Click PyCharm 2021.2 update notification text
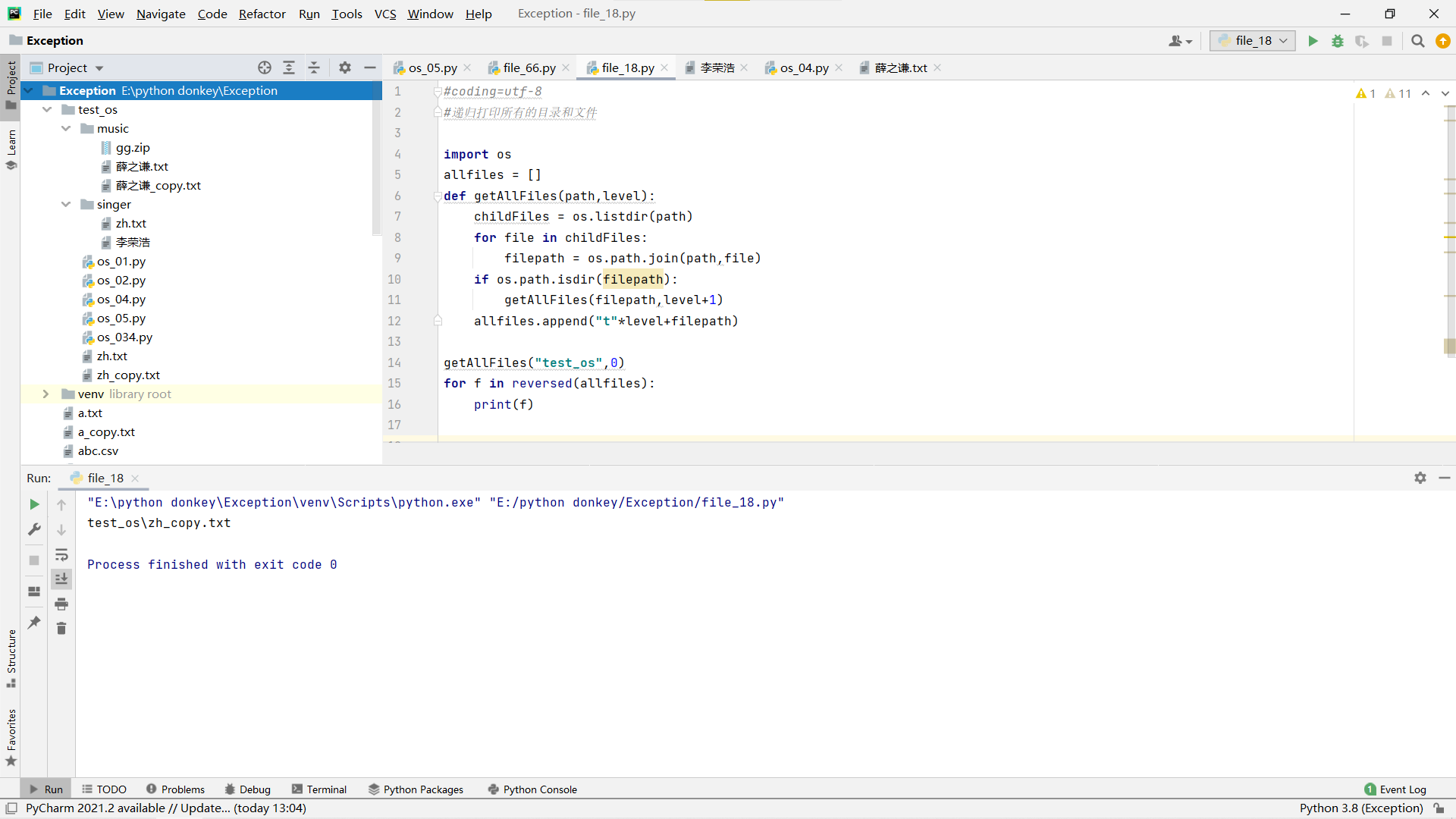1456x819 pixels. point(165,808)
